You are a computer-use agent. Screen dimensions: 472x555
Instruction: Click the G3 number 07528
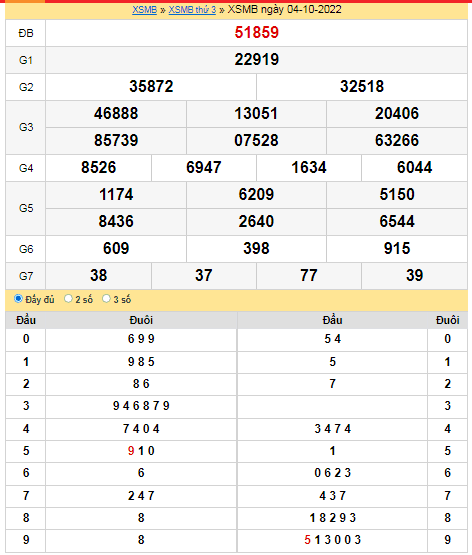(x=256, y=141)
